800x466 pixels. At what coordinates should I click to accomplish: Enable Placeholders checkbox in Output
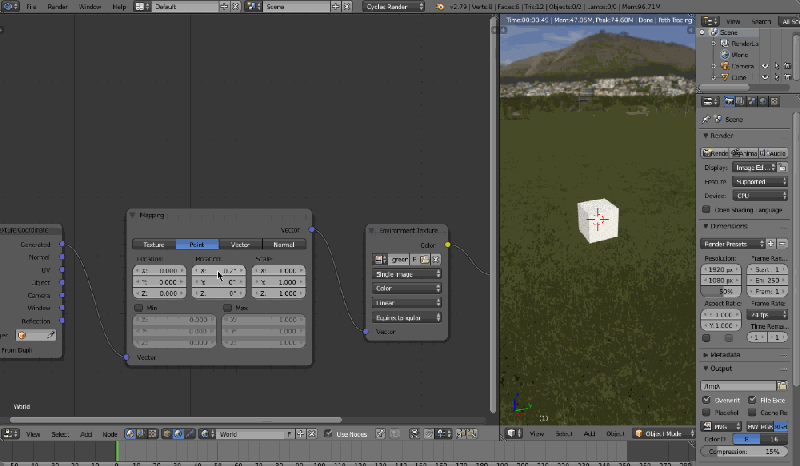[706, 412]
